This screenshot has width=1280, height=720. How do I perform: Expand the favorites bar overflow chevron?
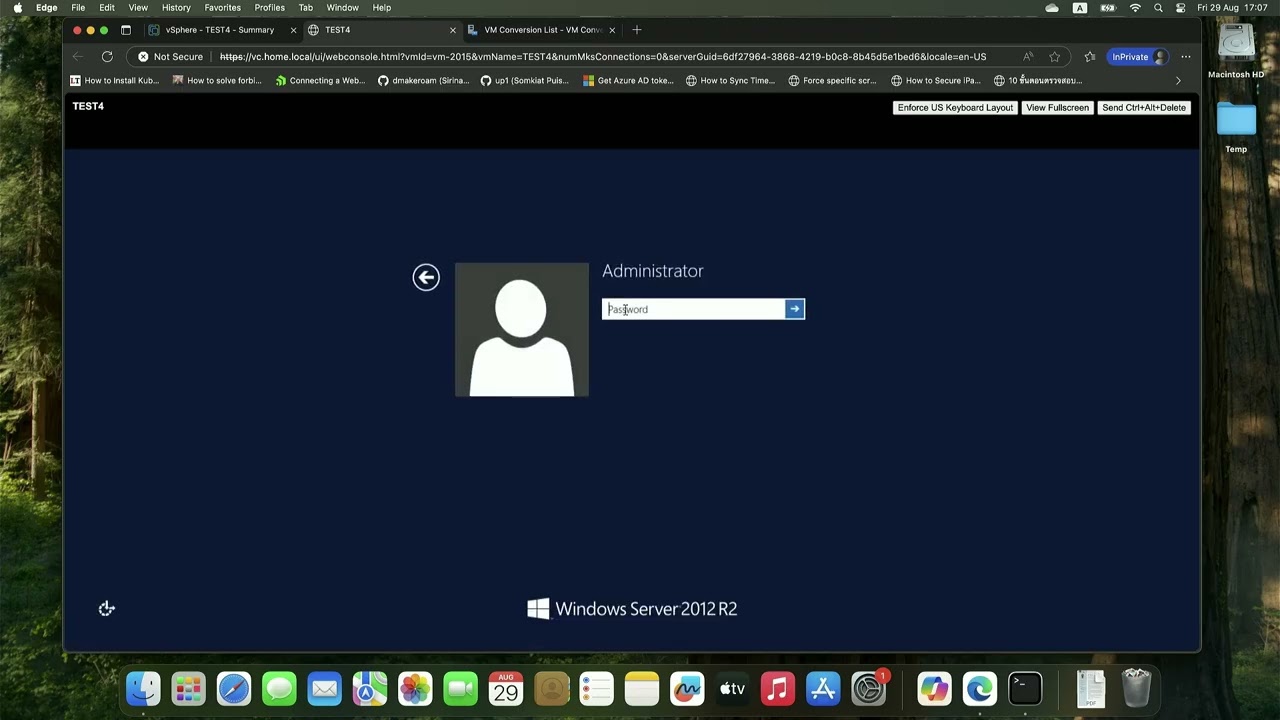[x=1178, y=81]
